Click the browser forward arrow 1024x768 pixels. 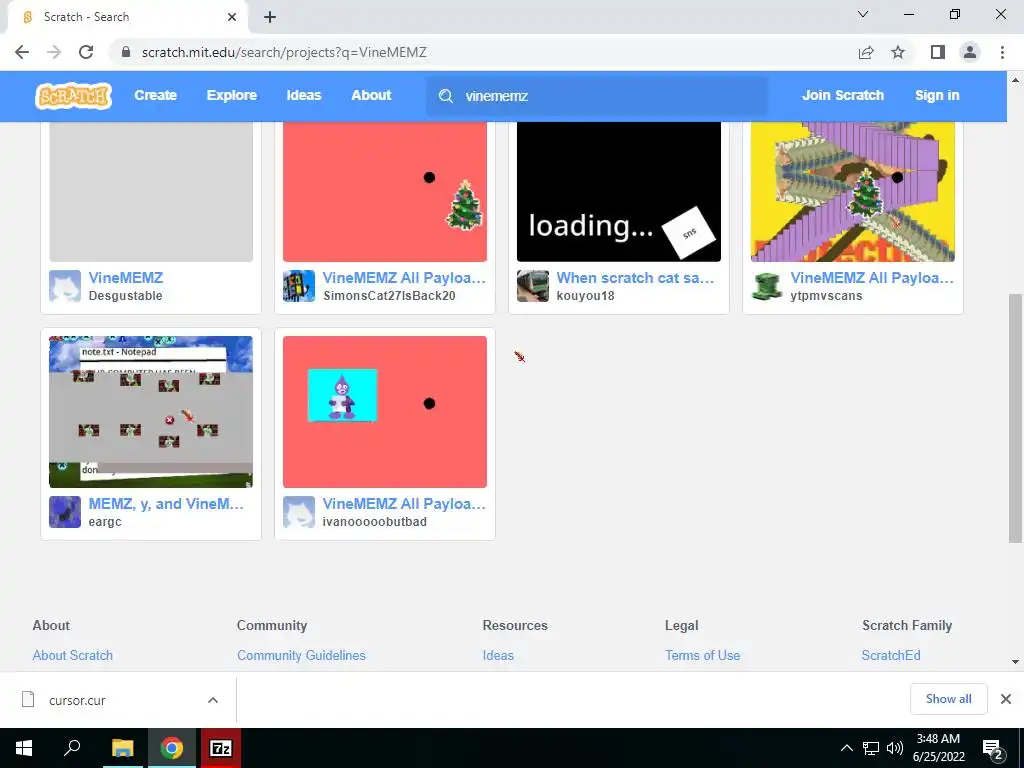tap(54, 52)
